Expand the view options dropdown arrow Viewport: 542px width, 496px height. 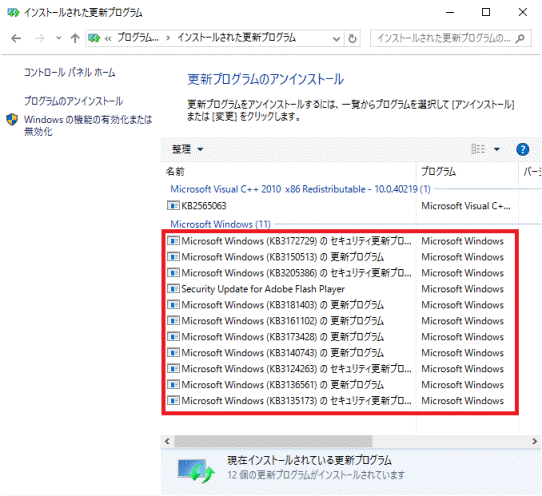497,149
